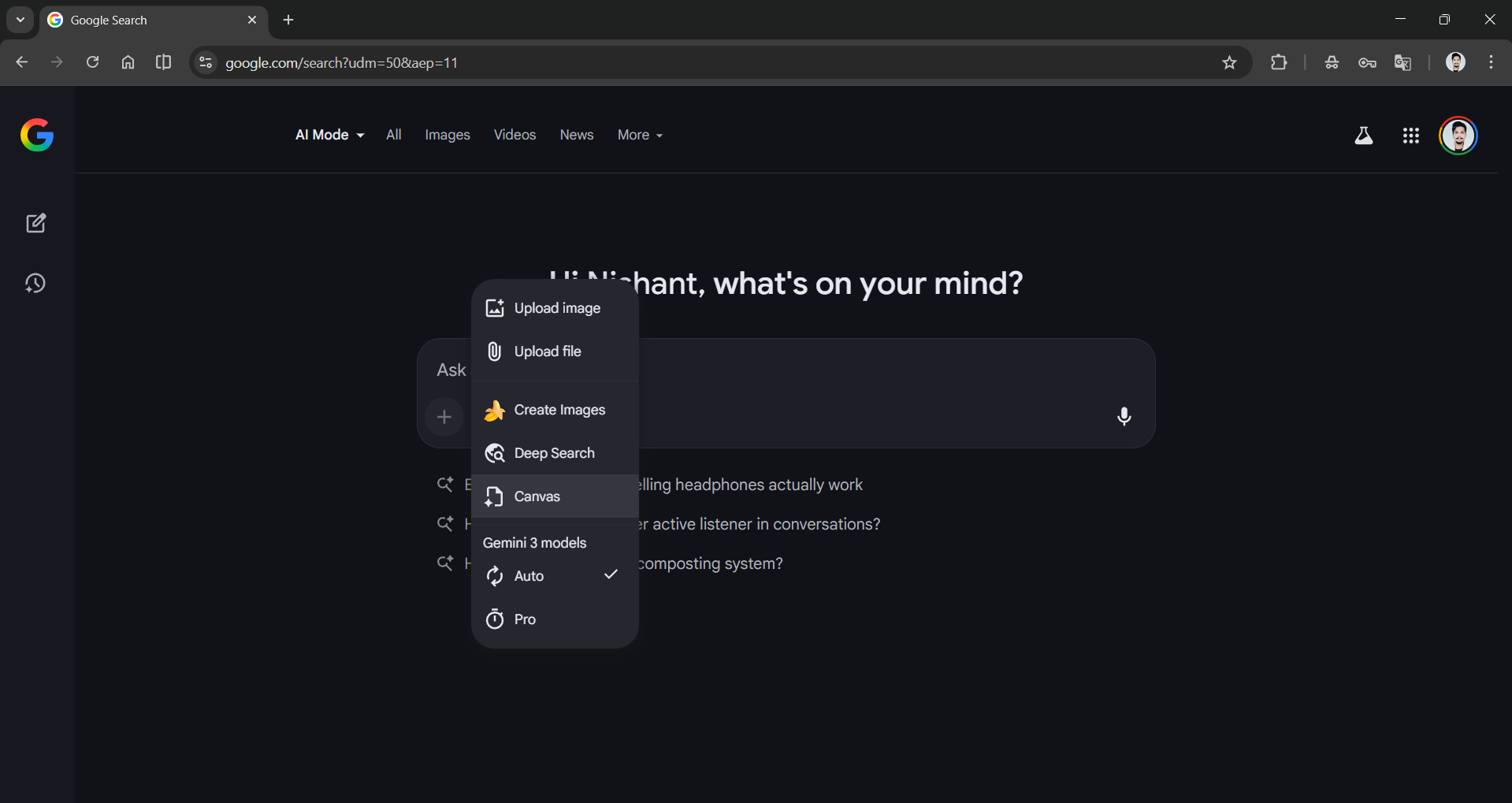This screenshot has width=1512, height=803.
Task: Open search history from the sidebar clock icon
Action: pyautogui.click(x=36, y=283)
